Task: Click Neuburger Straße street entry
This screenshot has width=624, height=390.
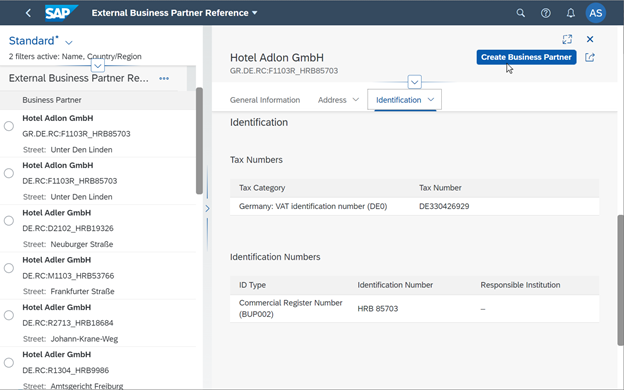Action: coord(82,244)
